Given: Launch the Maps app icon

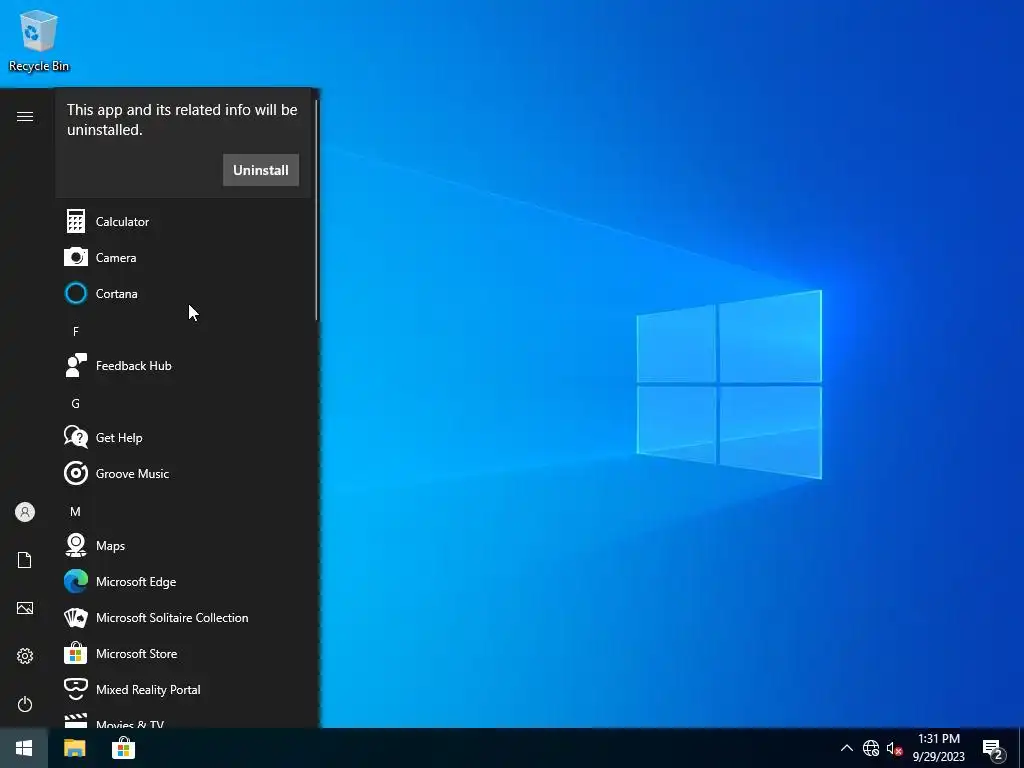Looking at the screenshot, I should coord(76,545).
